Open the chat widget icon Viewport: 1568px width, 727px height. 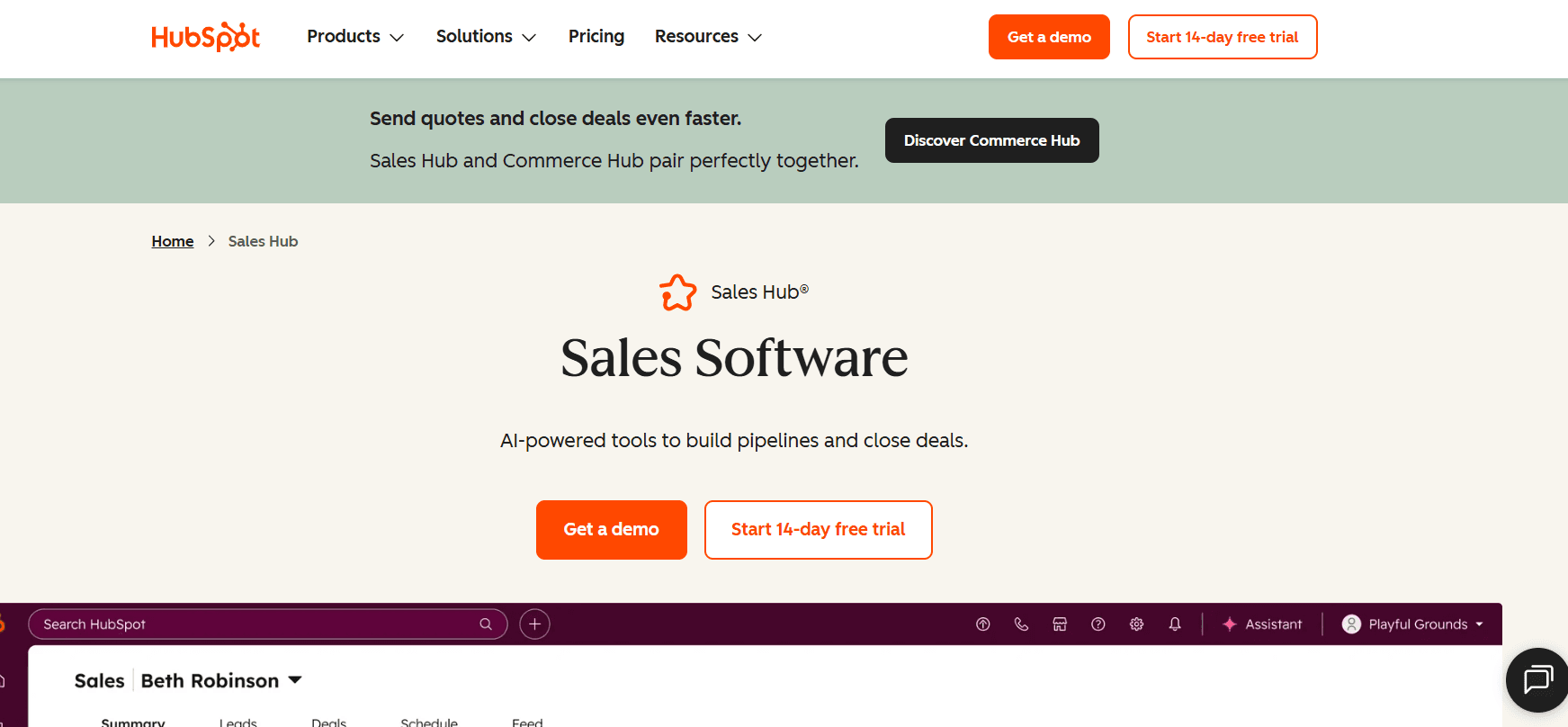tap(1537, 680)
